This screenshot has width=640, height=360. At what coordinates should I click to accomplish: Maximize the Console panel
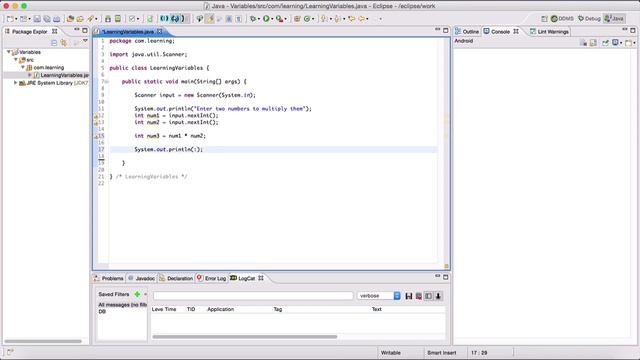click(633, 30)
